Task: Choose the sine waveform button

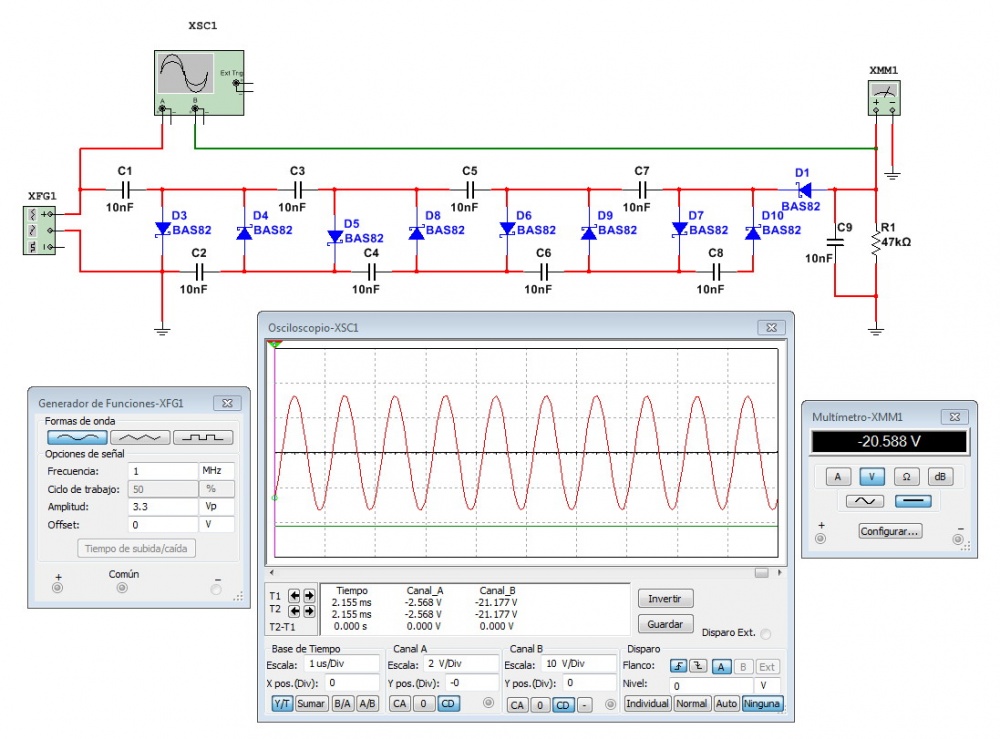Action: click(x=76, y=437)
